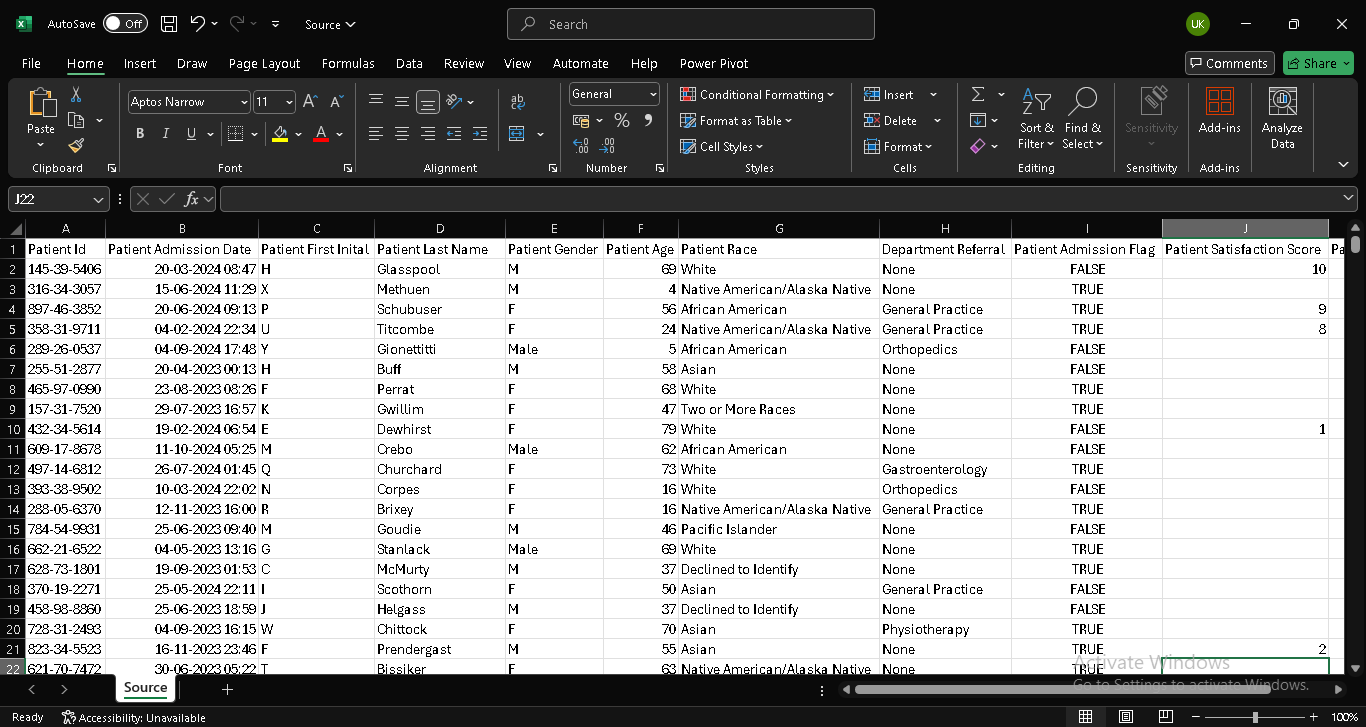Toggle Italic formatting

(x=166, y=134)
